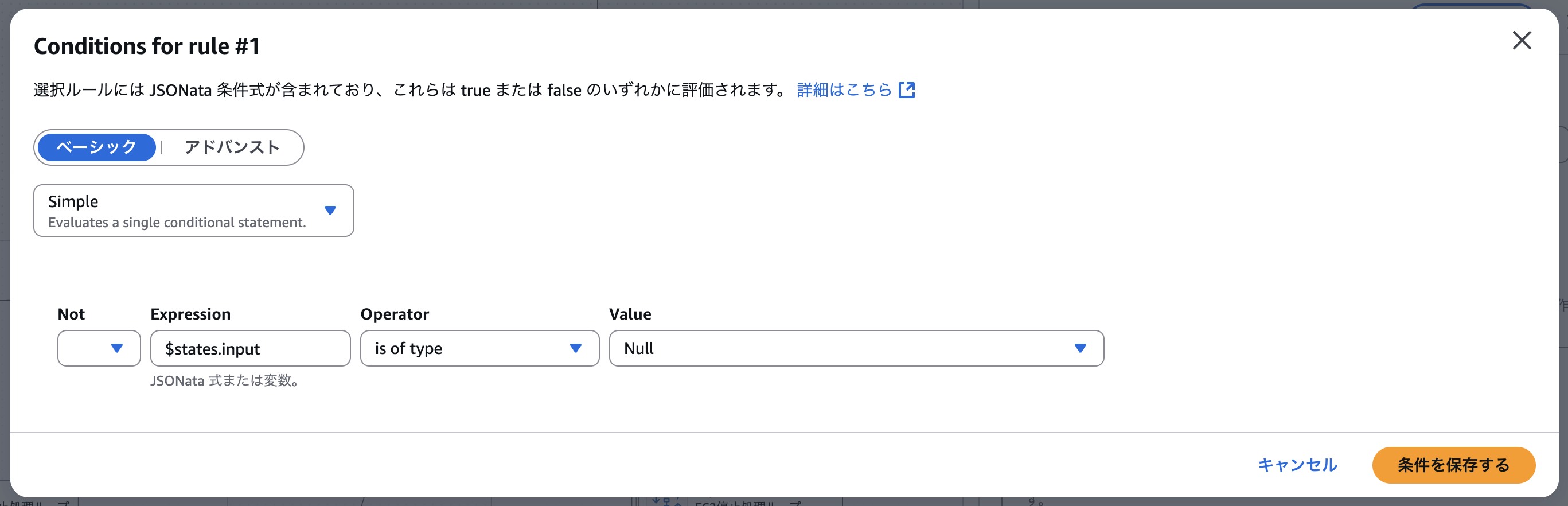Open the Not dropdown
1568x506 pixels.
99,348
